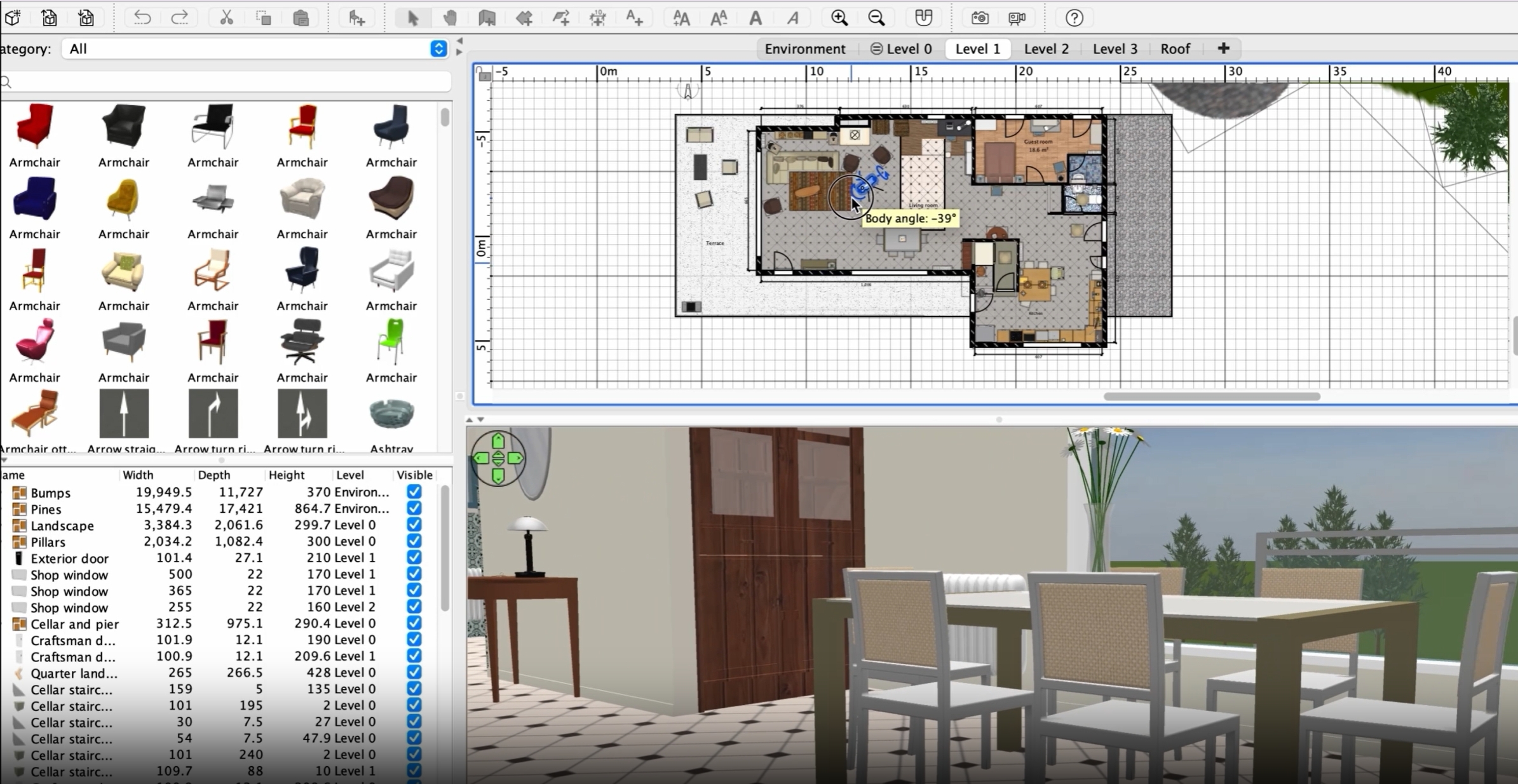The height and width of the screenshot is (784, 1518).
Task: Toggle the magnetism magnet icon
Action: [x=923, y=18]
